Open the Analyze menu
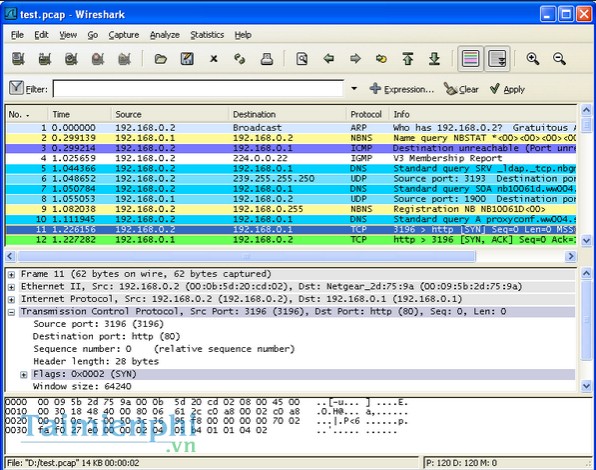Screen dimensions: 596x470 click(x=165, y=35)
